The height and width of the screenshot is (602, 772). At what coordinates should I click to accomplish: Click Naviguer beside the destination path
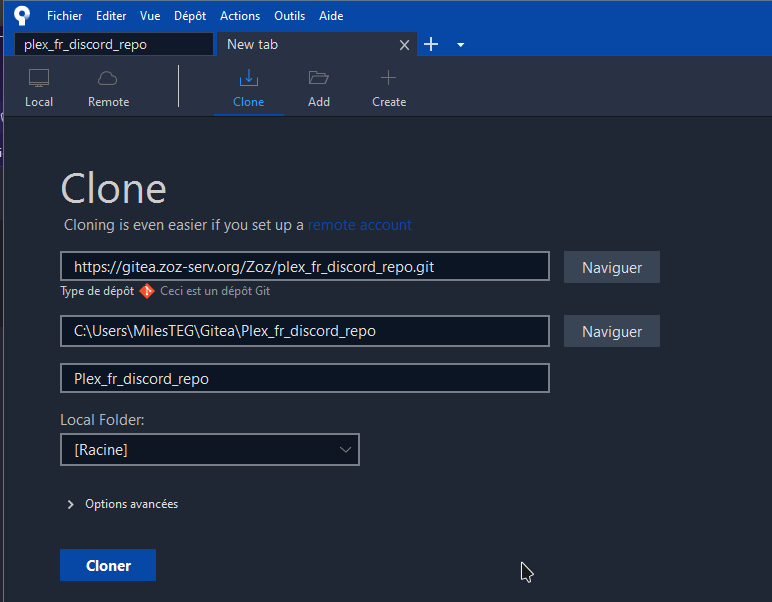(x=611, y=331)
